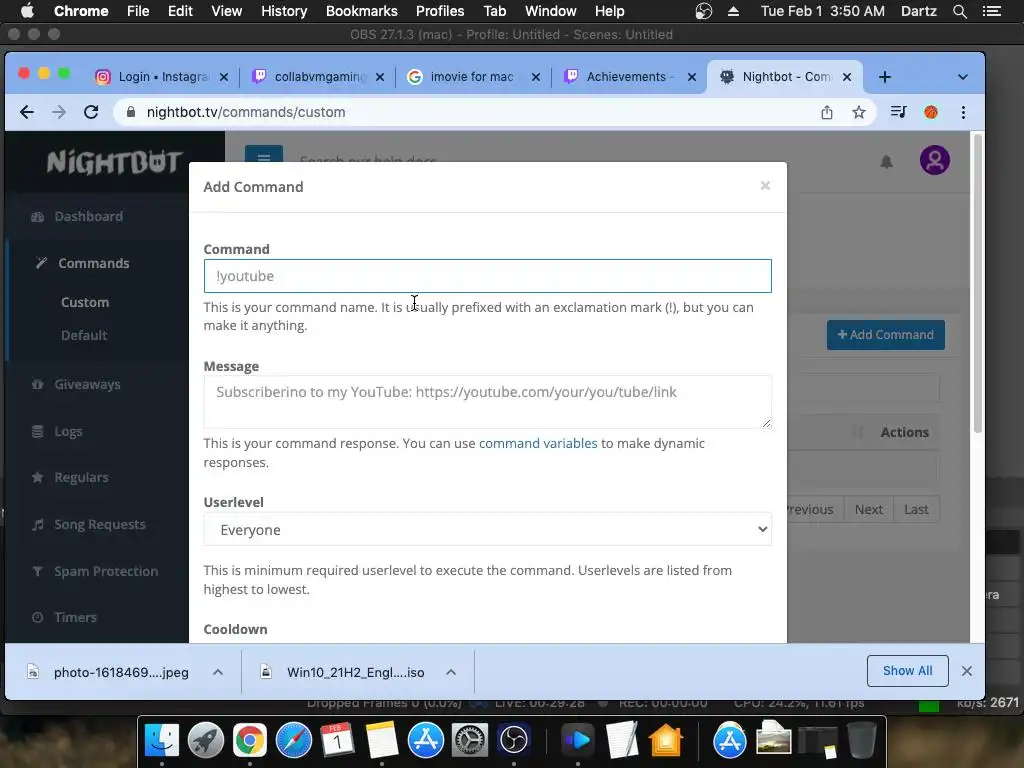Image resolution: width=1024 pixels, height=768 pixels.
Task: Open the media control playlist icon
Action: [x=899, y=112]
